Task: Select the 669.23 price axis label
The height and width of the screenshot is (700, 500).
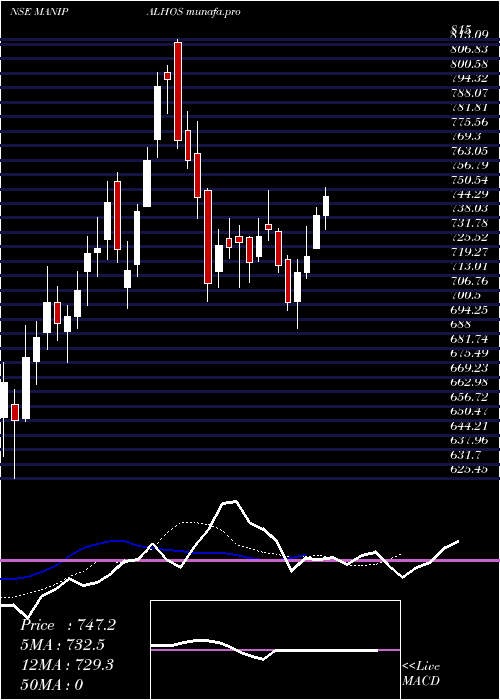Action: [469, 368]
